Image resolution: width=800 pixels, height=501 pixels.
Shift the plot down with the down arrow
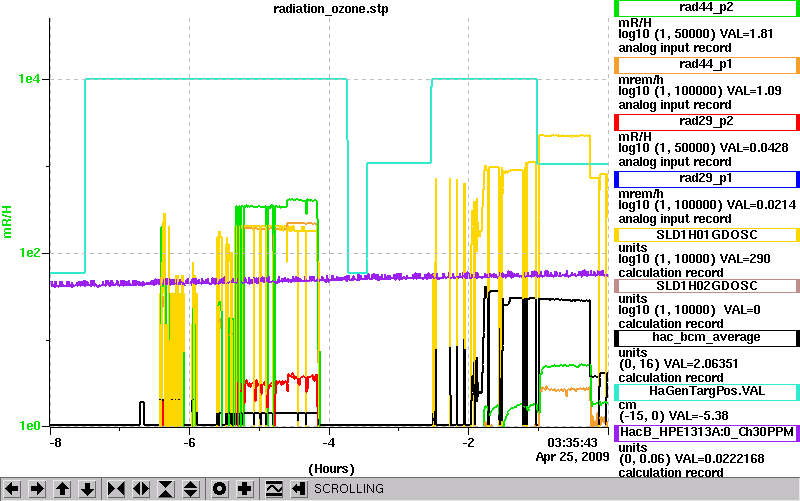point(87,489)
